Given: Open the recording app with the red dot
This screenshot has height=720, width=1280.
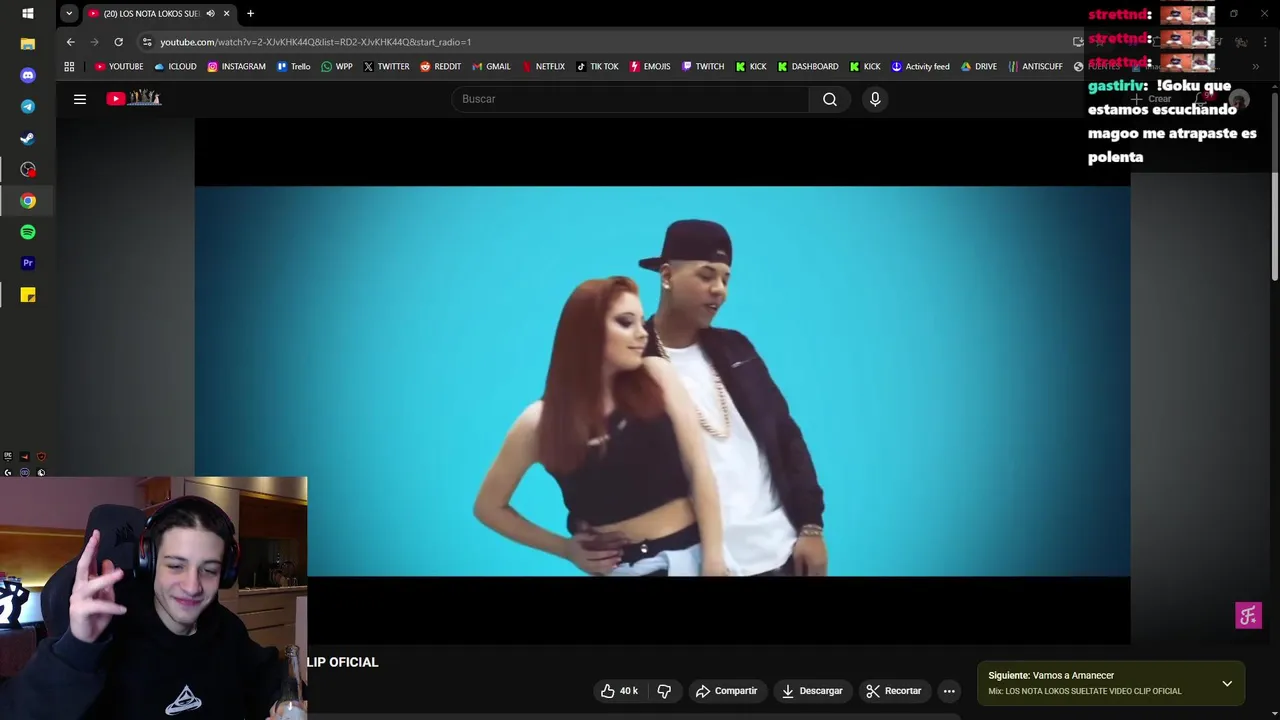Looking at the screenshot, I should tap(28, 169).
